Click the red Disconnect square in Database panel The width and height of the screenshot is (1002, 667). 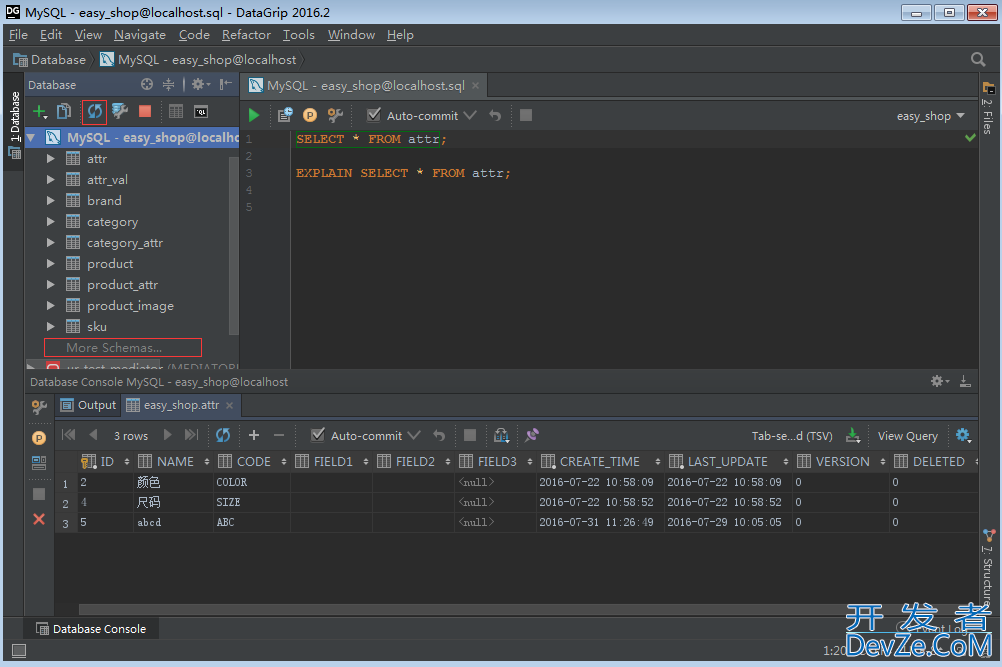coord(145,112)
